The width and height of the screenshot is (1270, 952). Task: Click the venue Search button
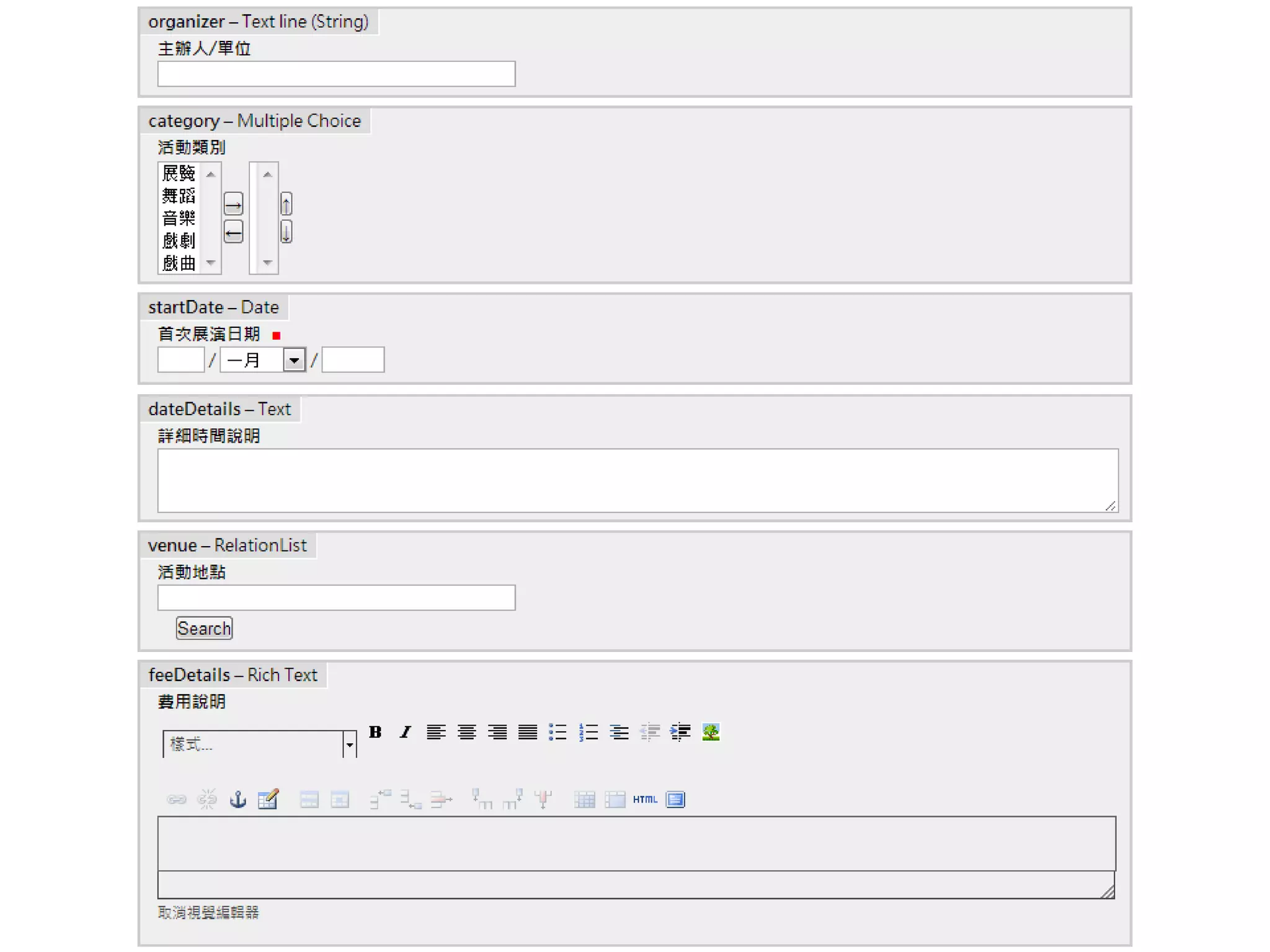point(204,628)
